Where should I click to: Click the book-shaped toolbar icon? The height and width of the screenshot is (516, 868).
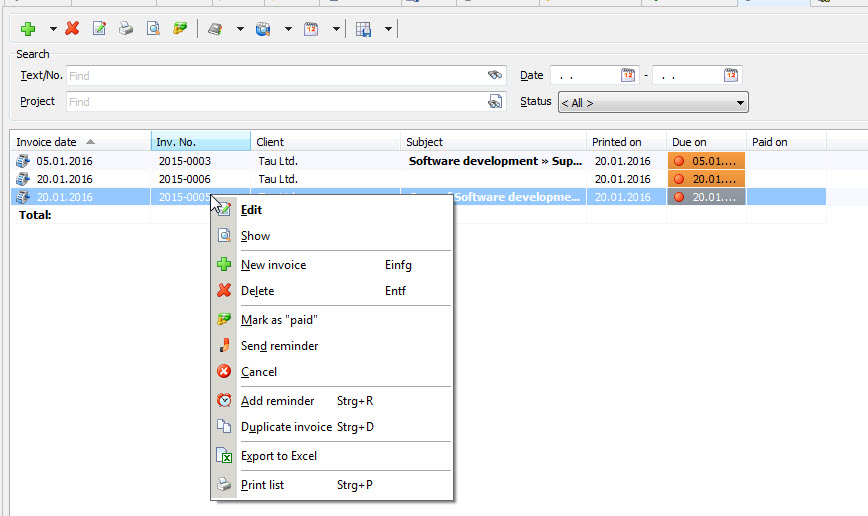[x=215, y=29]
